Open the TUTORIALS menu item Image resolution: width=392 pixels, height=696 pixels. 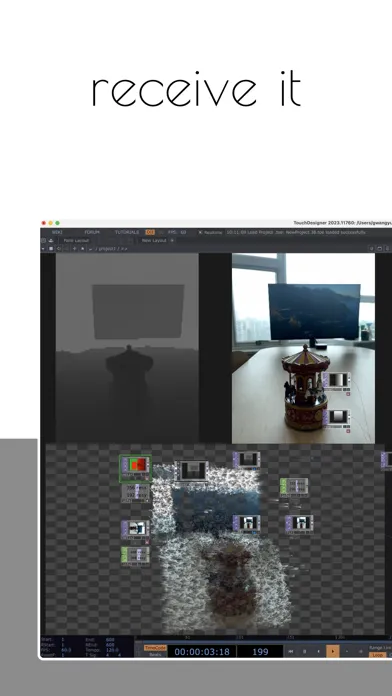point(127,232)
